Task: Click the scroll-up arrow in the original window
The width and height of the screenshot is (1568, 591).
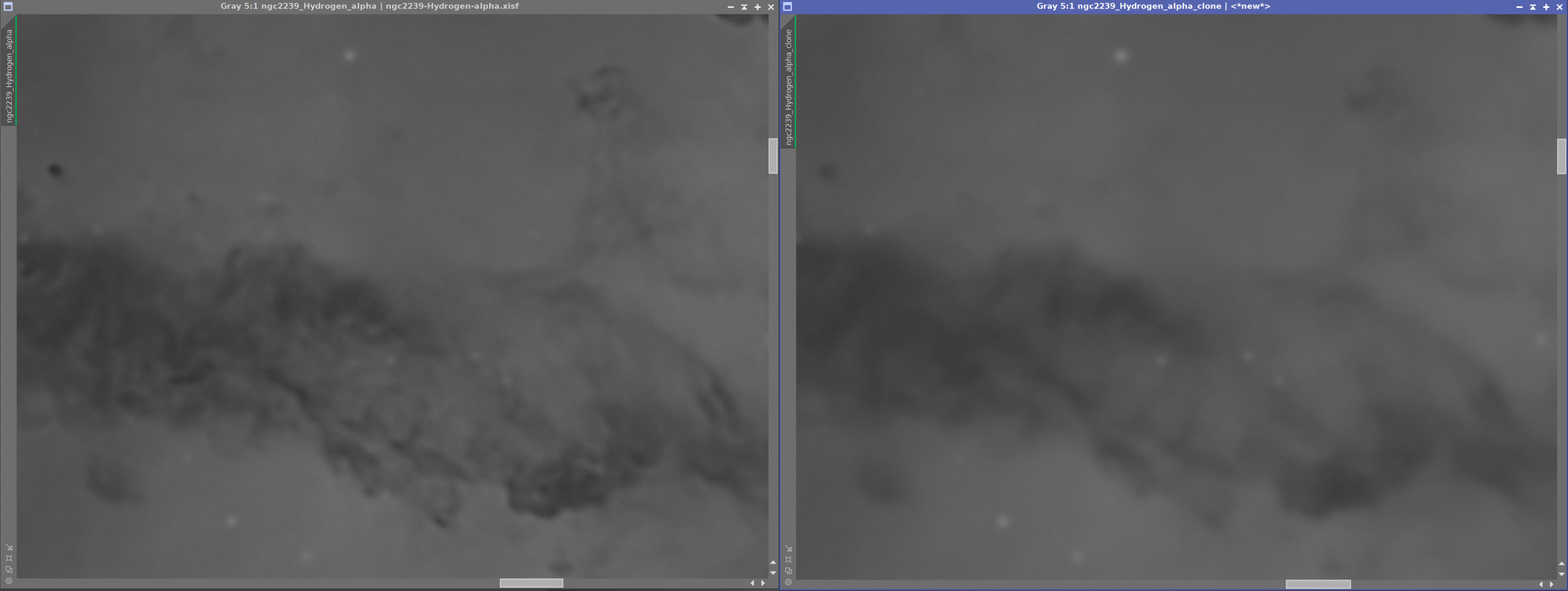Action: [x=773, y=562]
